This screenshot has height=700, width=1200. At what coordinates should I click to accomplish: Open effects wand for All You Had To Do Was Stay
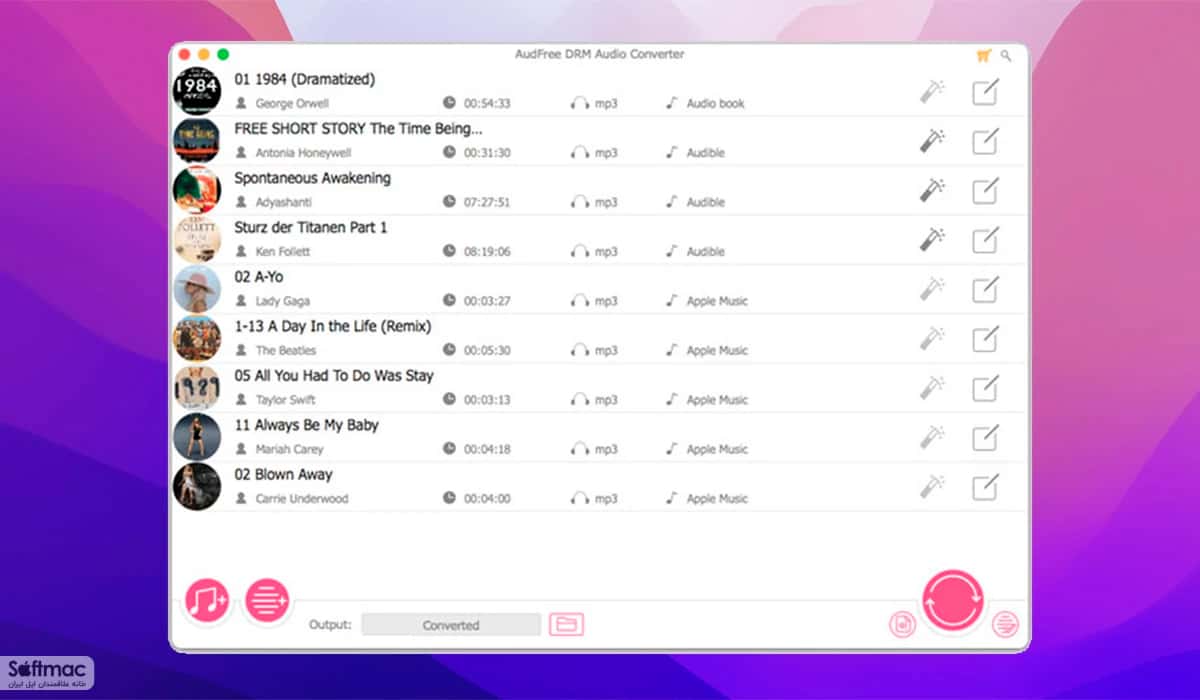pyautogui.click(x=932, y=388)
